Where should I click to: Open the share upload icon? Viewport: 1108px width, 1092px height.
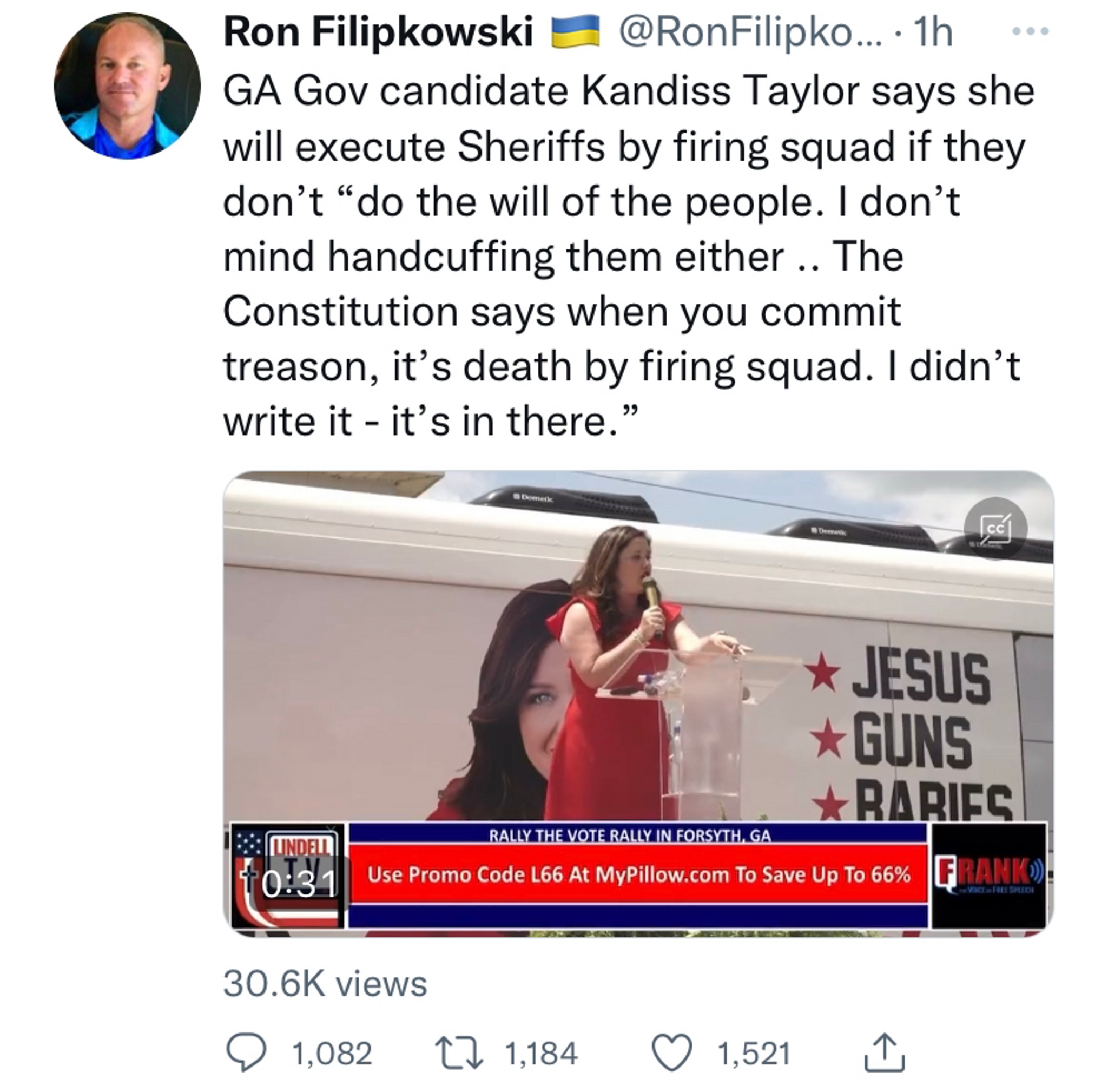(x=885, y=1053)
